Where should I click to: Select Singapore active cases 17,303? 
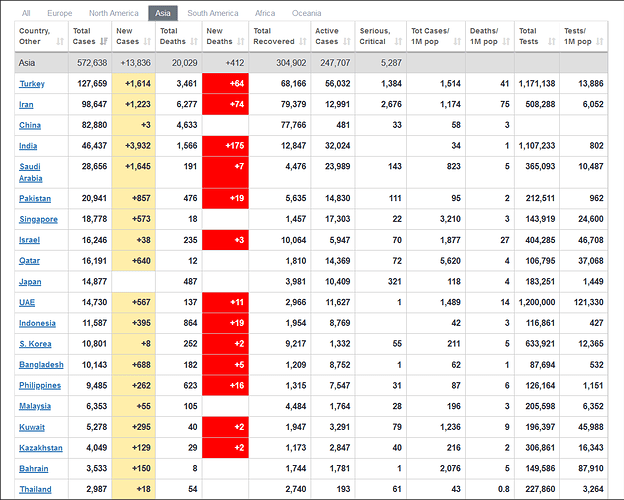coord(337,219)
